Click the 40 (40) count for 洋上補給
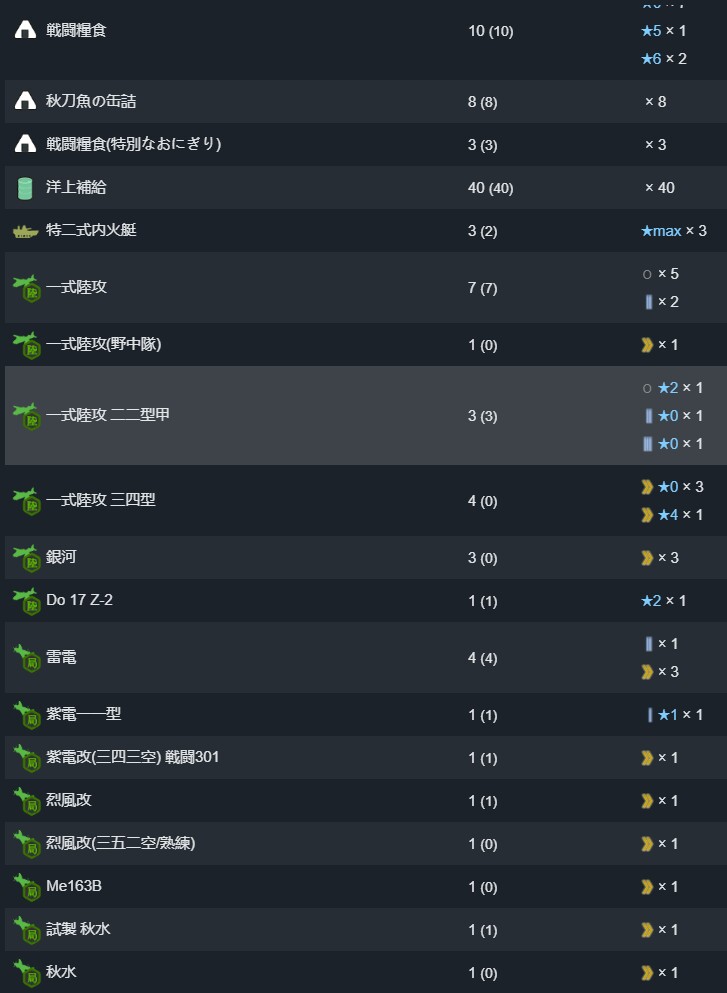This screenshot has height=993, width=727. point(490,188)
